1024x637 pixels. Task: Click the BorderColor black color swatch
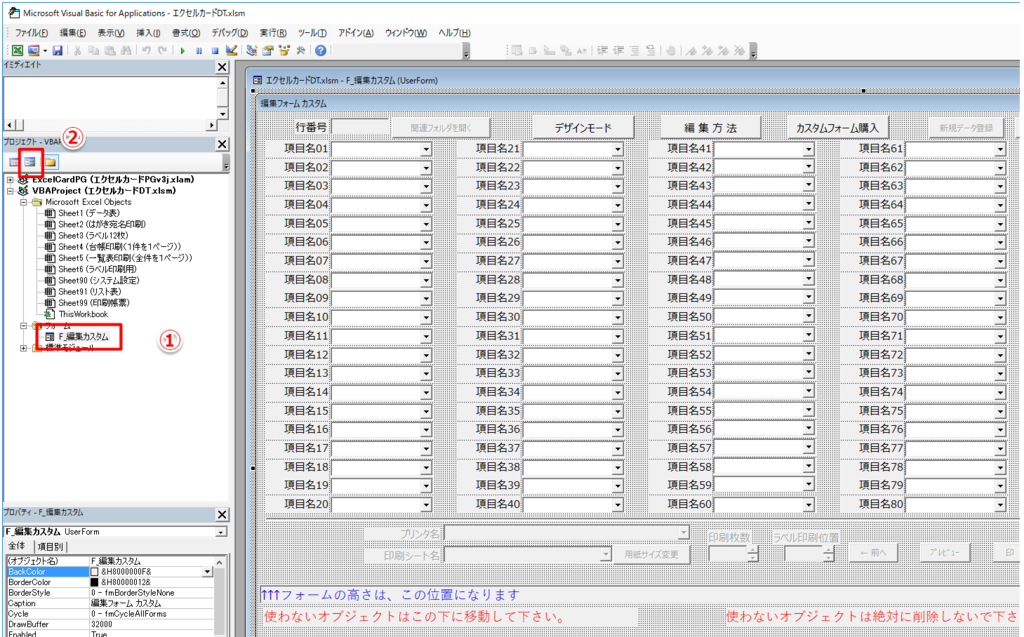(94, 582)
